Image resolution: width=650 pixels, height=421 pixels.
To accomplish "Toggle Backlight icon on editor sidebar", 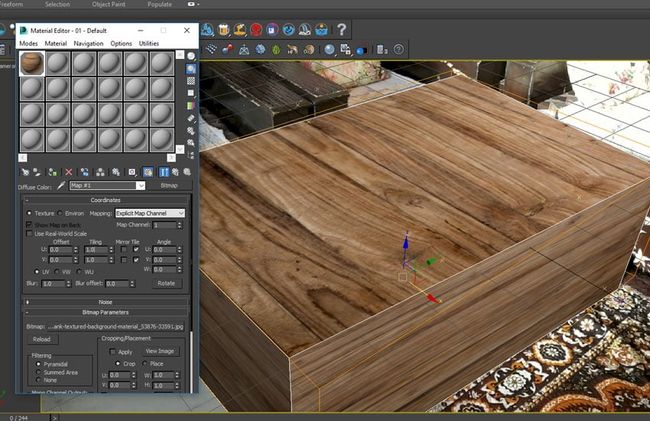I will [x=191, y=69].
